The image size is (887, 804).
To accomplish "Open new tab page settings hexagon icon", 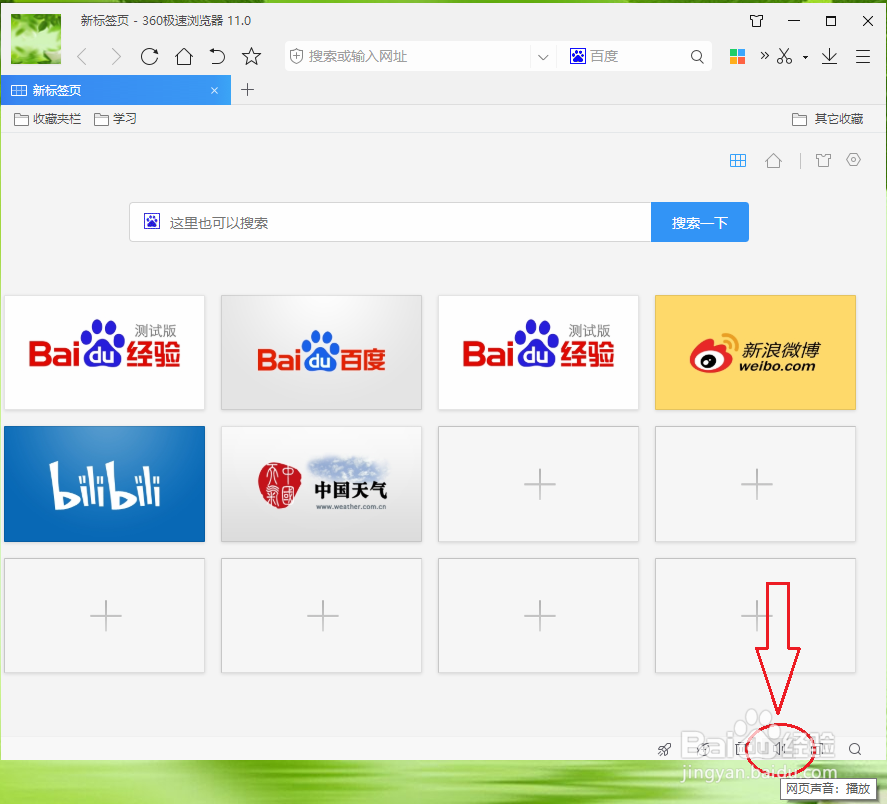I will click(x=854, y=160).
